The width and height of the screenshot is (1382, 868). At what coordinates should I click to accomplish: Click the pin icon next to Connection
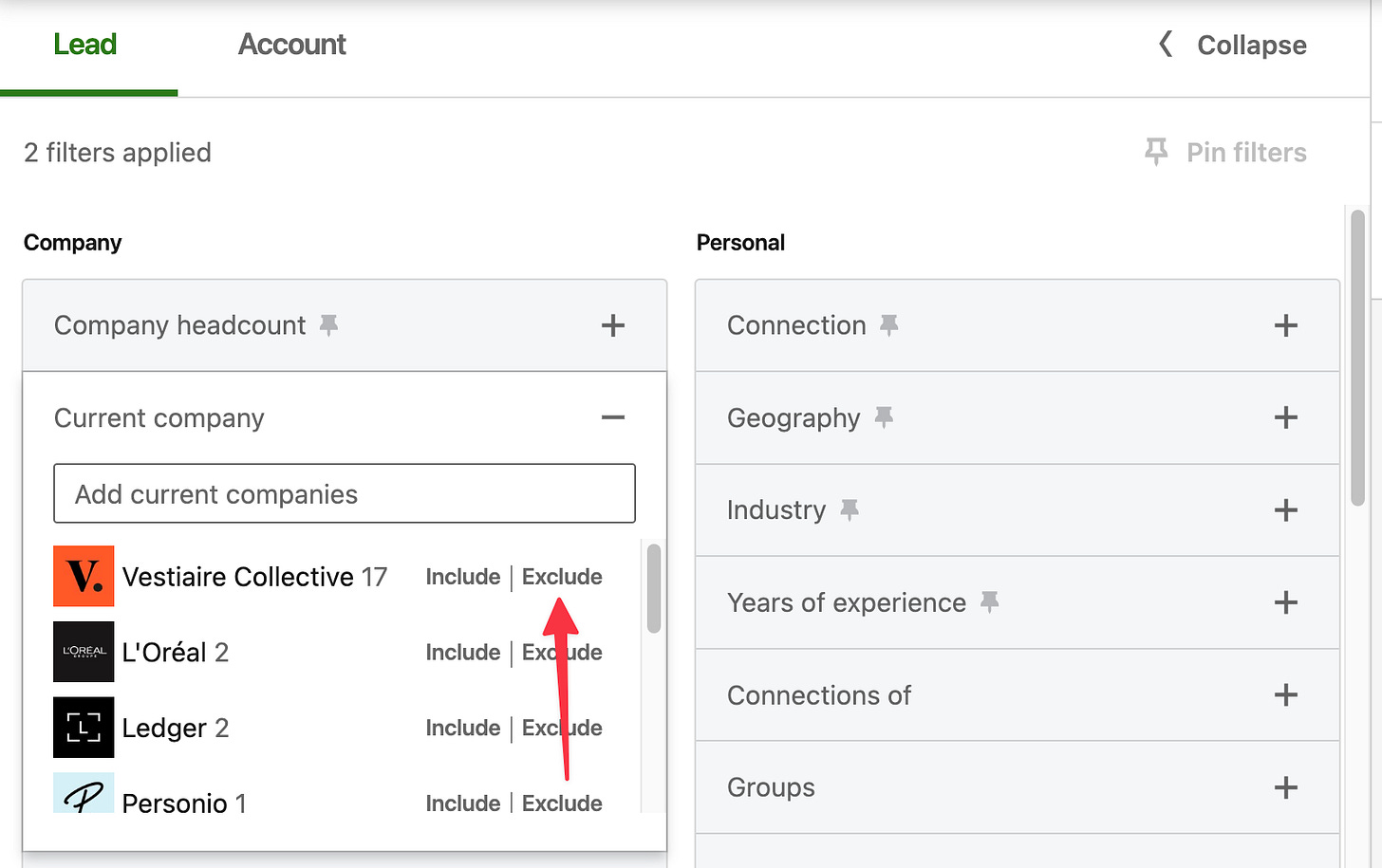[x=888, y=325]
